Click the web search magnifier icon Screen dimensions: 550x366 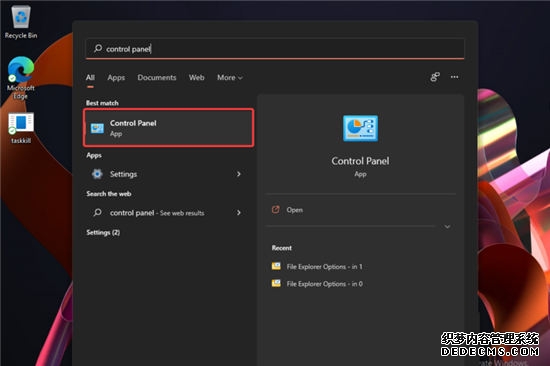click(x=98, y=212)
